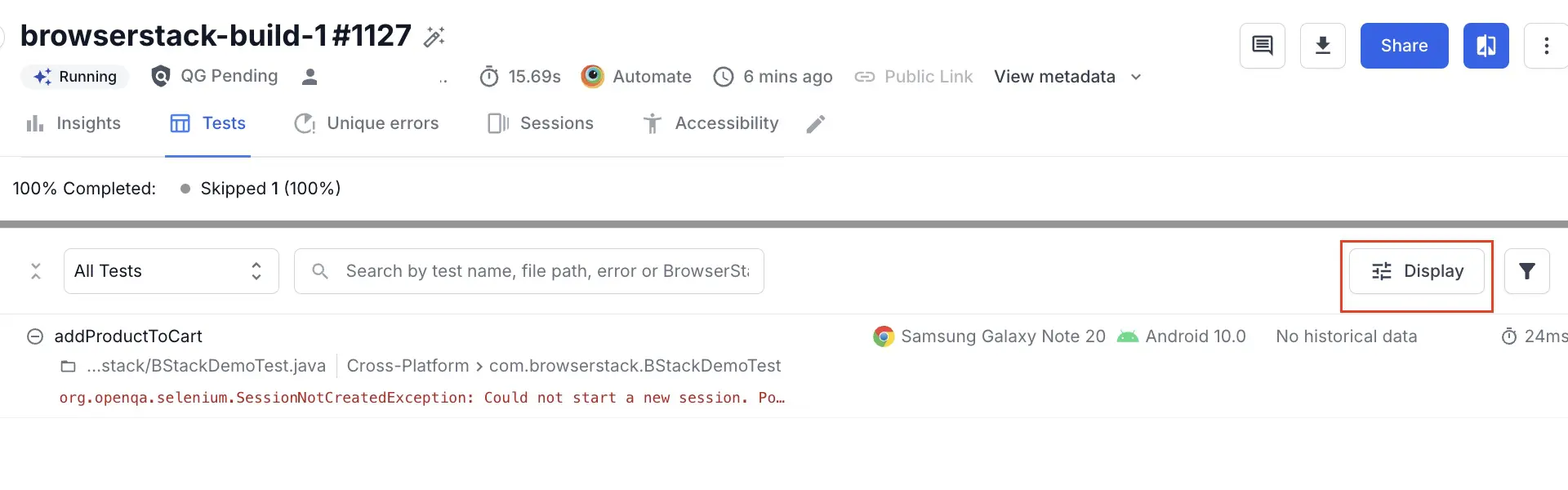The width and height of the screenshot is (1568, 490).
Task: Open the All Tests dropdown
Action: (x=171, y=270)
